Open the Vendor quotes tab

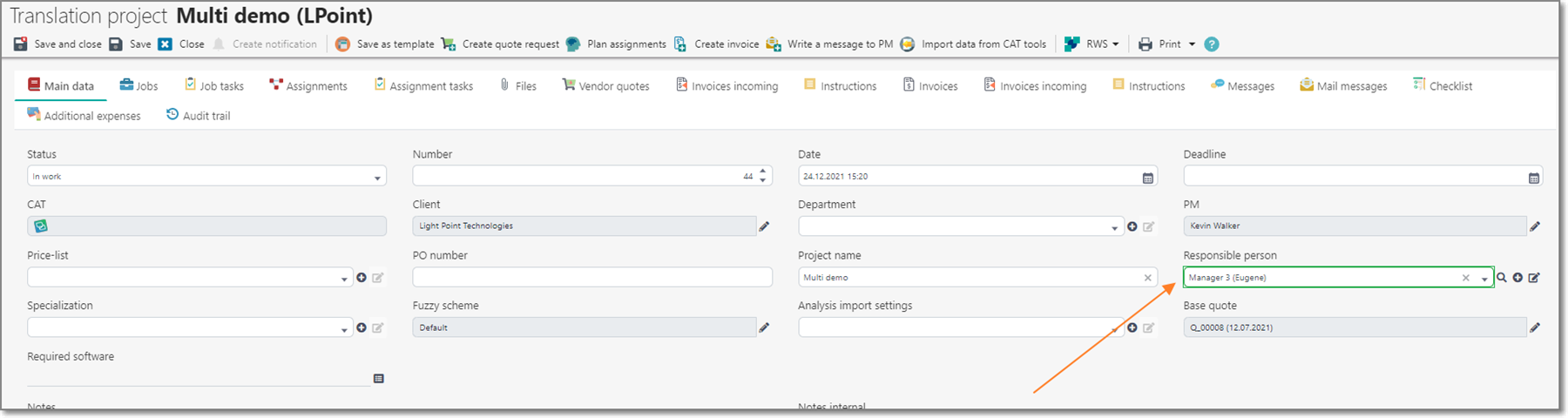point(605,86)
